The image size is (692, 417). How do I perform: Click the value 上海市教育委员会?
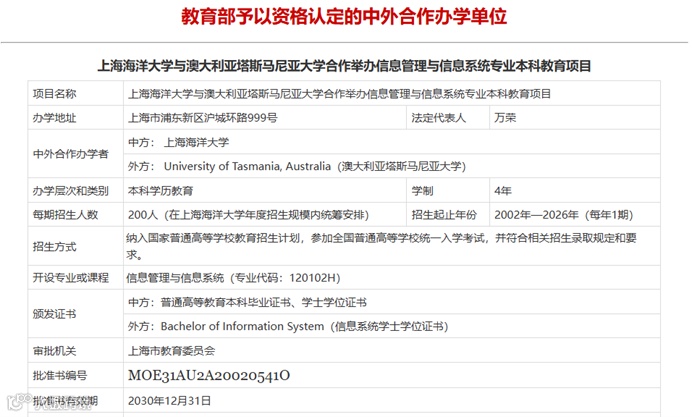tap(171, 351)
